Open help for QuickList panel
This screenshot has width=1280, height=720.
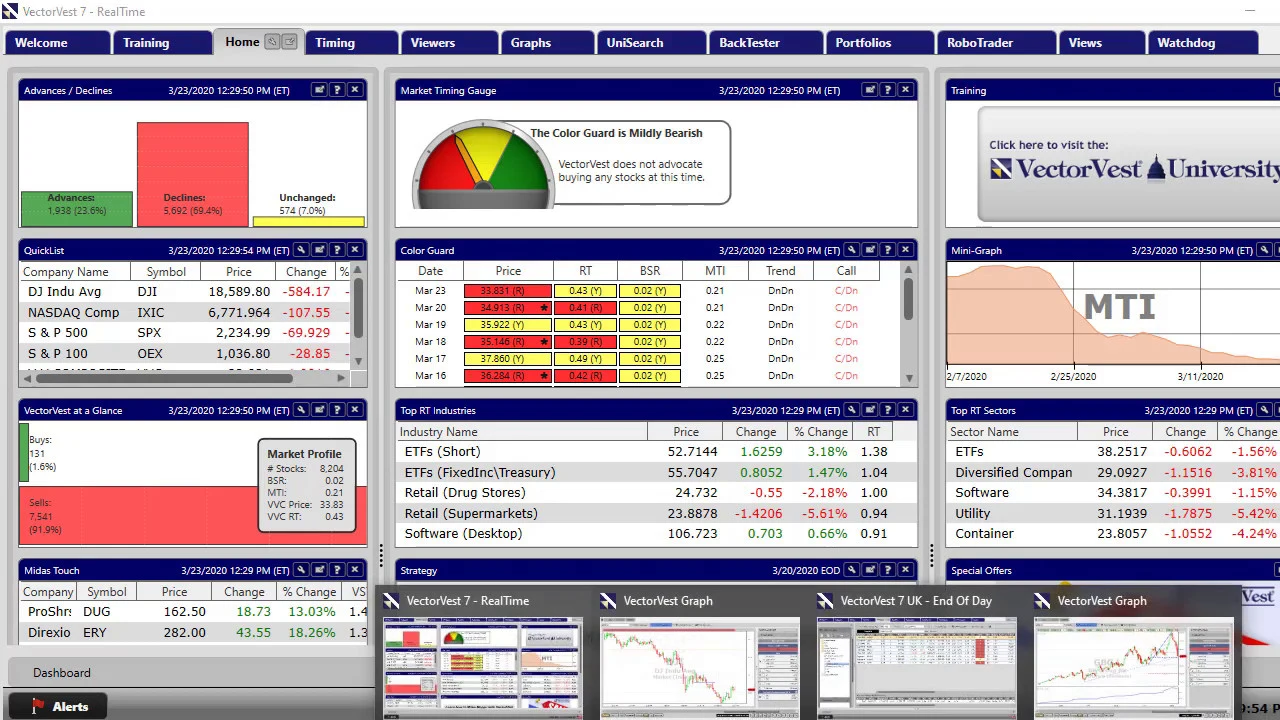tap(337, 250)
